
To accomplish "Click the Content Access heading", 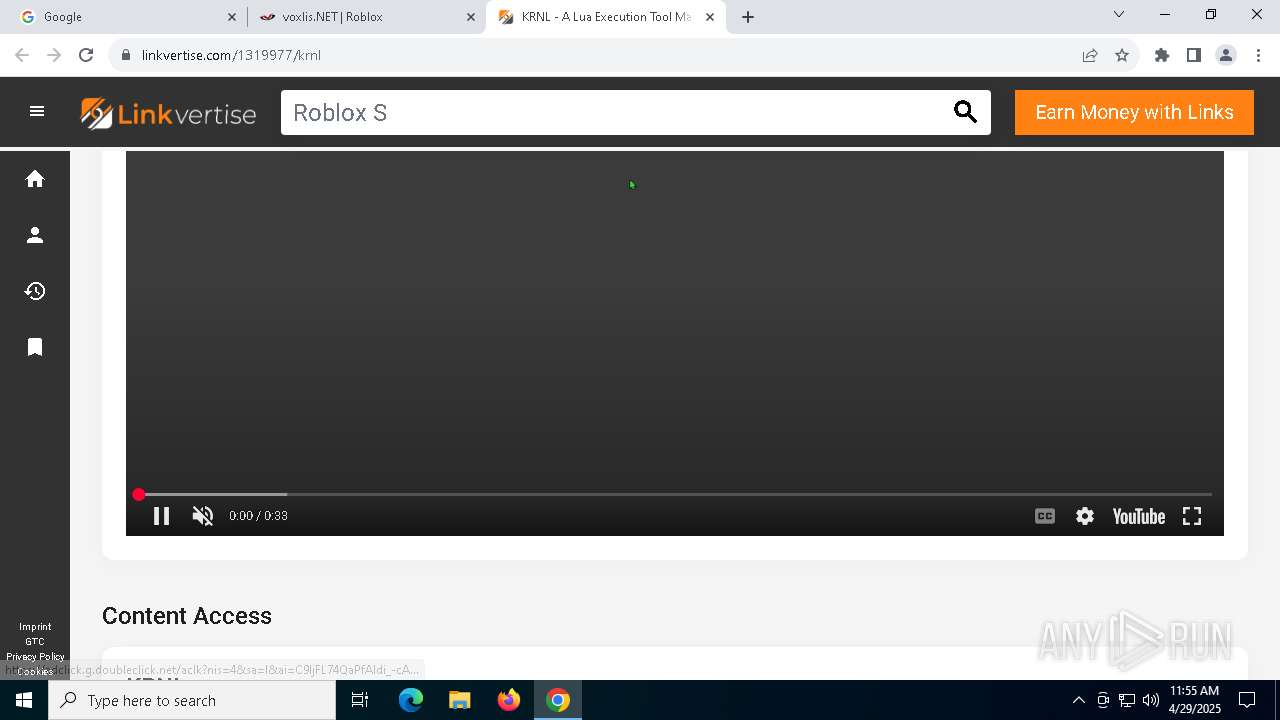I will (187, 616).
